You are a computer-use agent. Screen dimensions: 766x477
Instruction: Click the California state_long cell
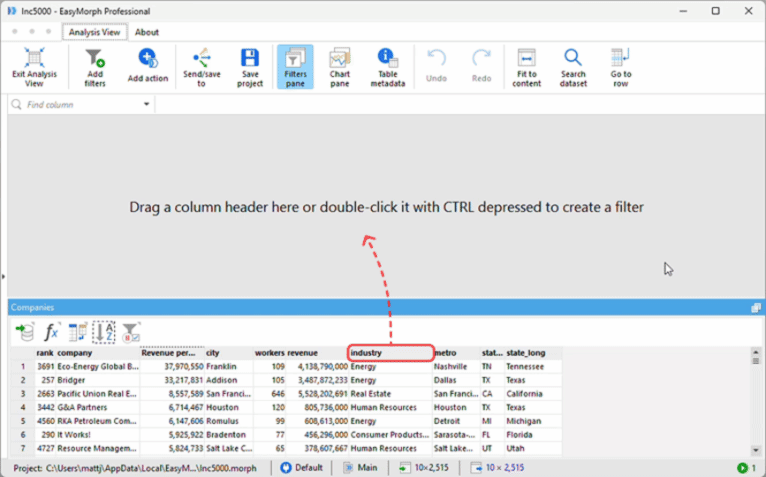(533, 394)
